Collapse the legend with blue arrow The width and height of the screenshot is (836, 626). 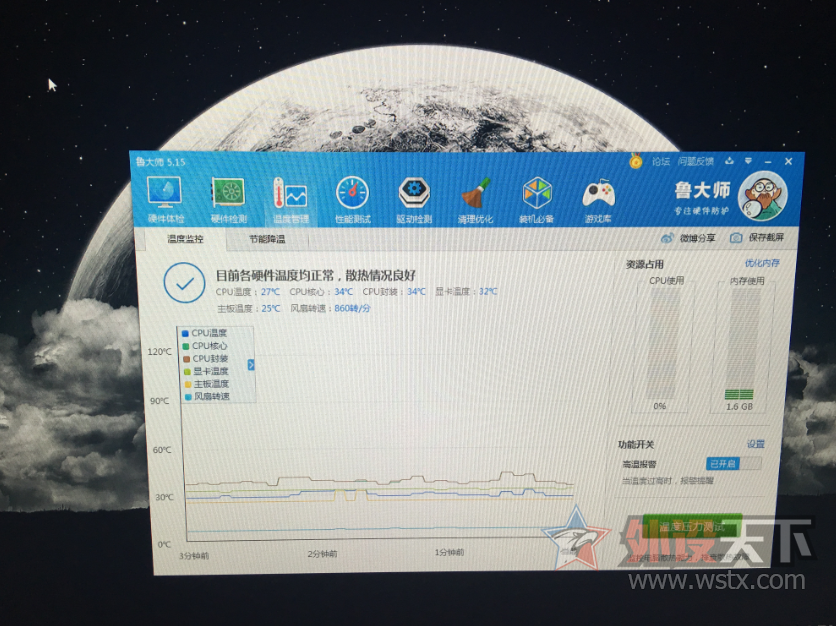click(x=251, y=365)
